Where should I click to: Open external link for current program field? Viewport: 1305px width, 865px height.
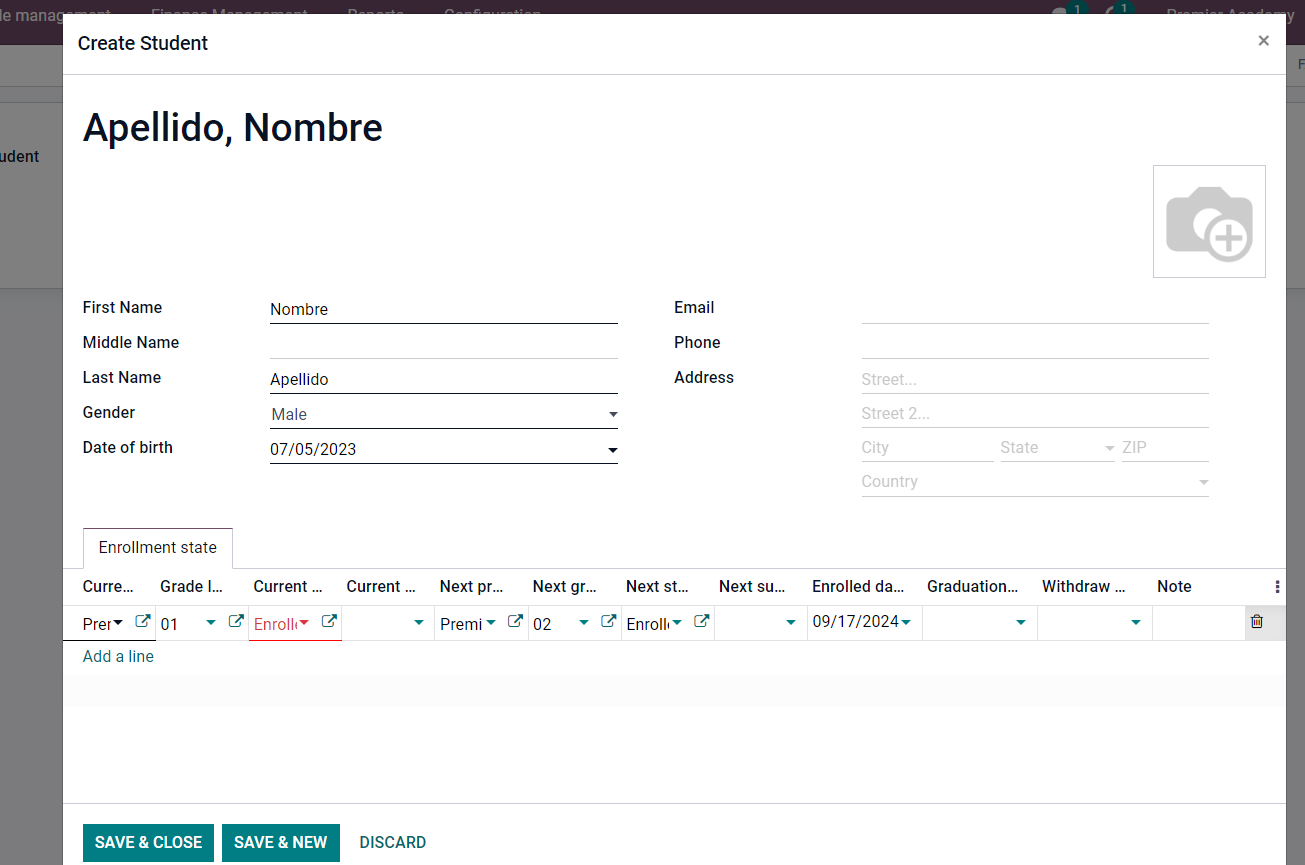point(142,621)
